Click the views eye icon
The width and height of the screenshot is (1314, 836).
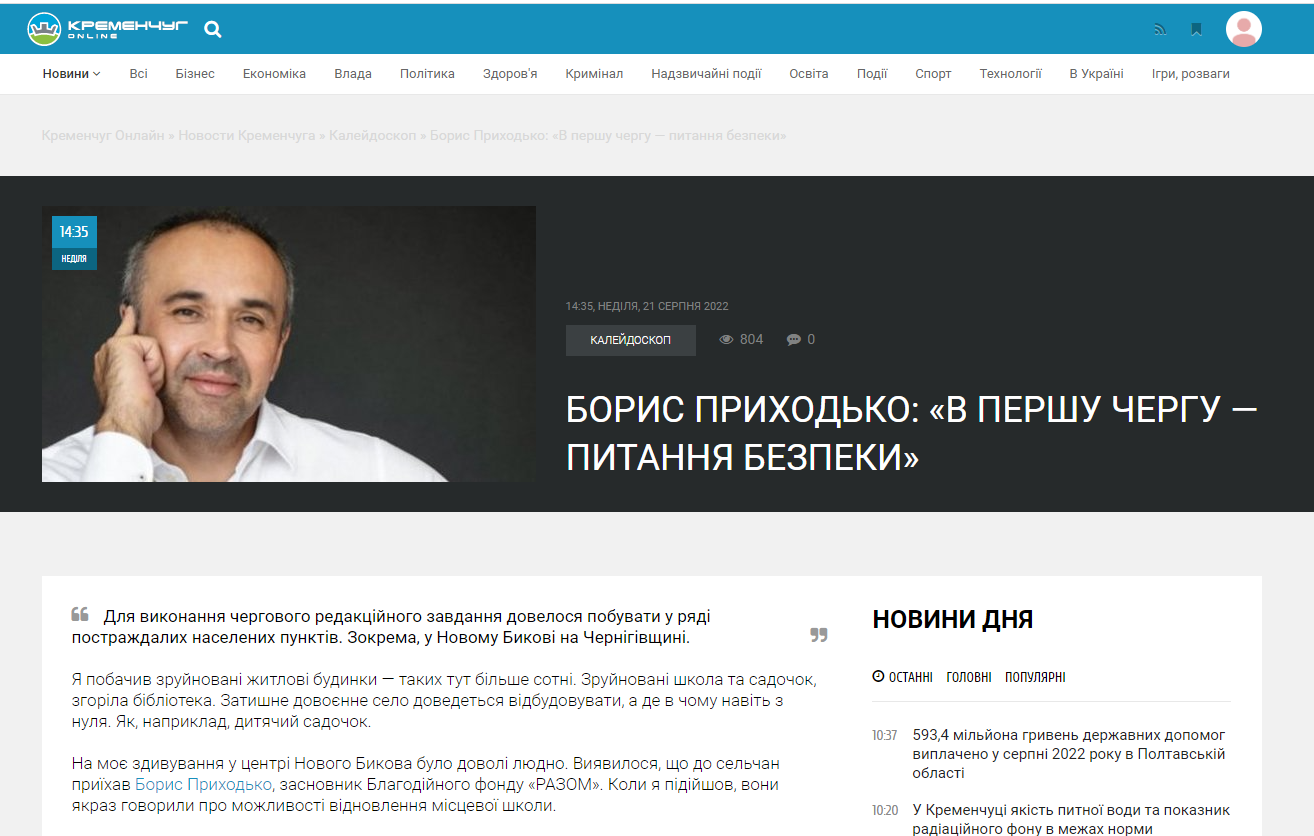tap(727, 340)
